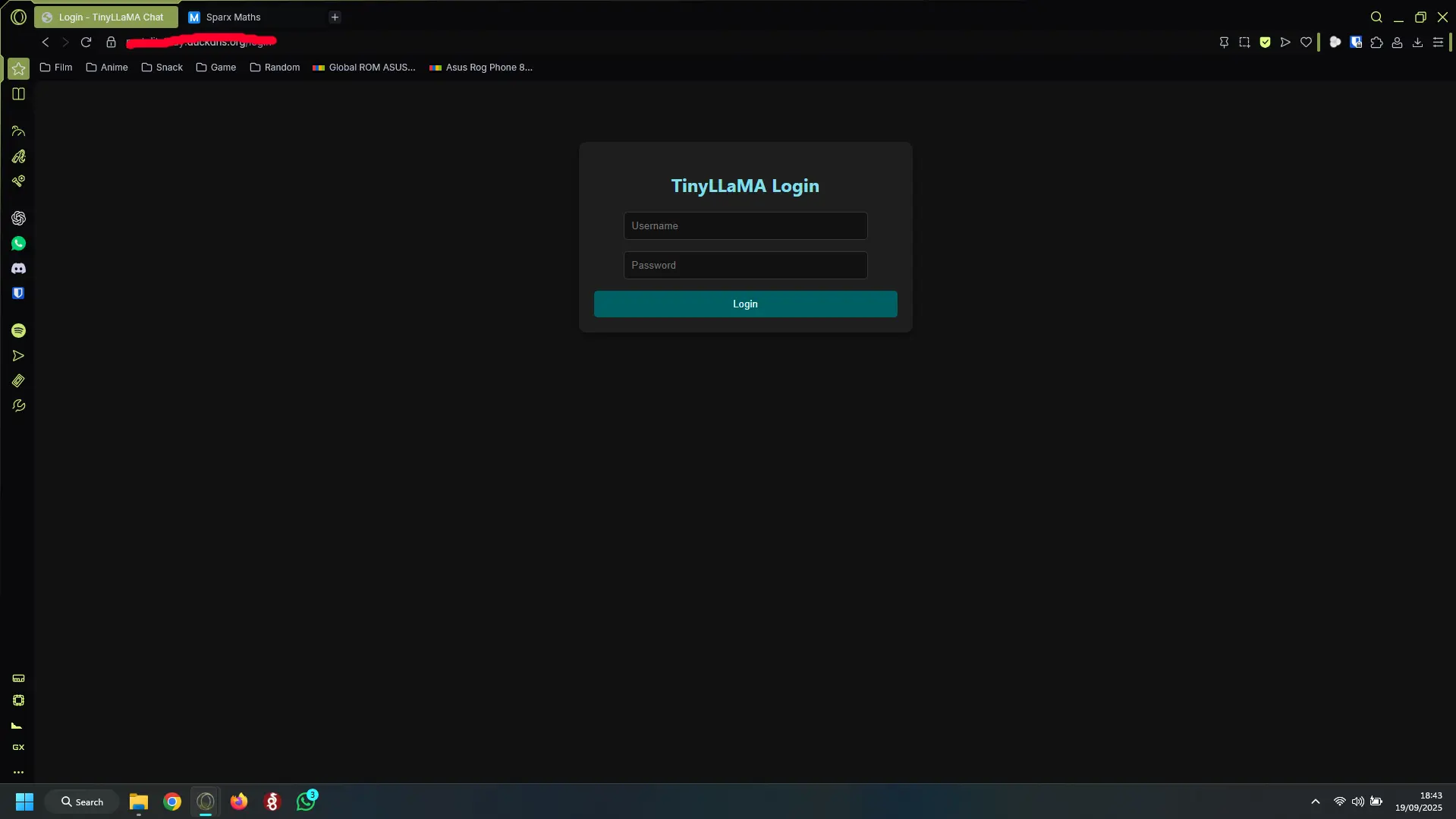Open the ad blocker shield settings
This screenshot has height=819, width=1456.
click(x=1265, y=43)
